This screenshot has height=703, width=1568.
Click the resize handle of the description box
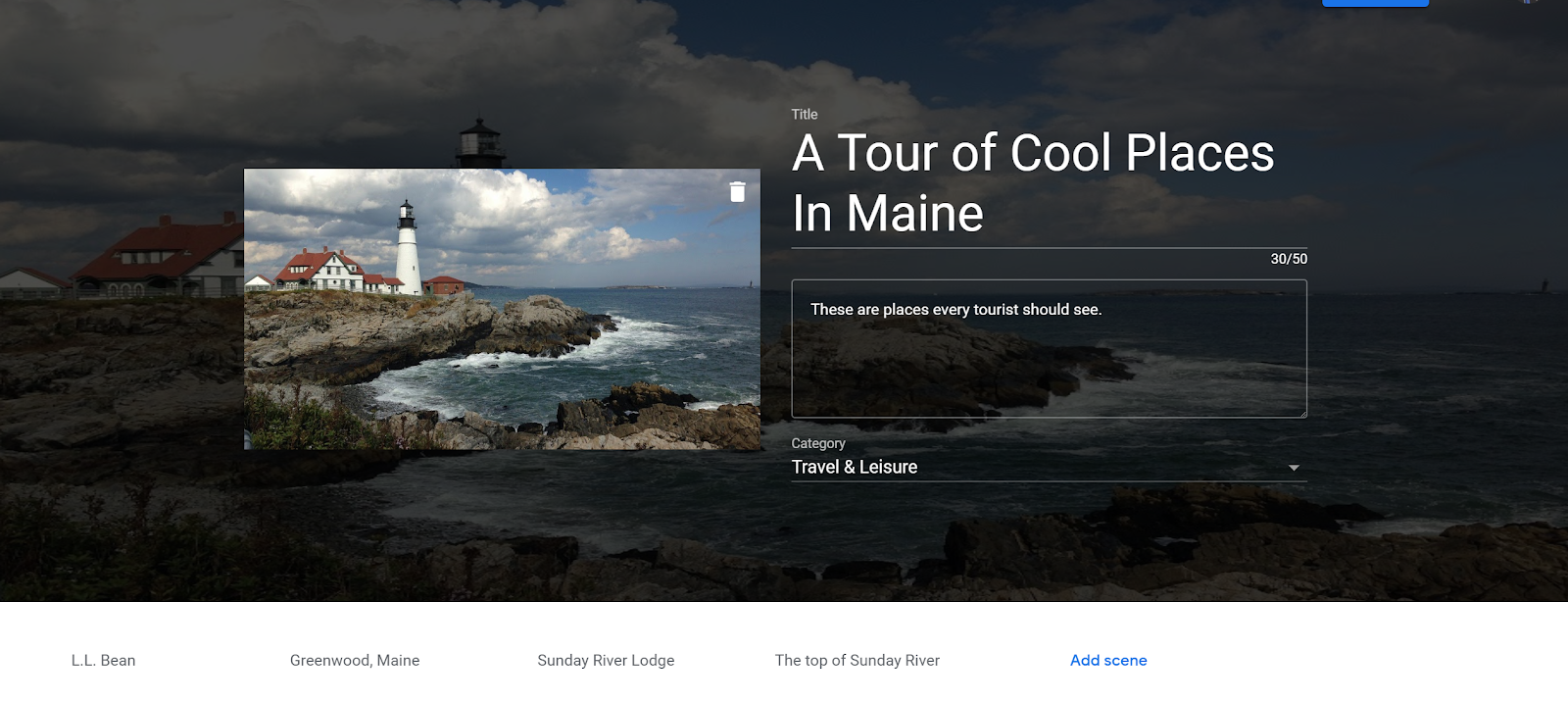click(x=1302, y=413)
